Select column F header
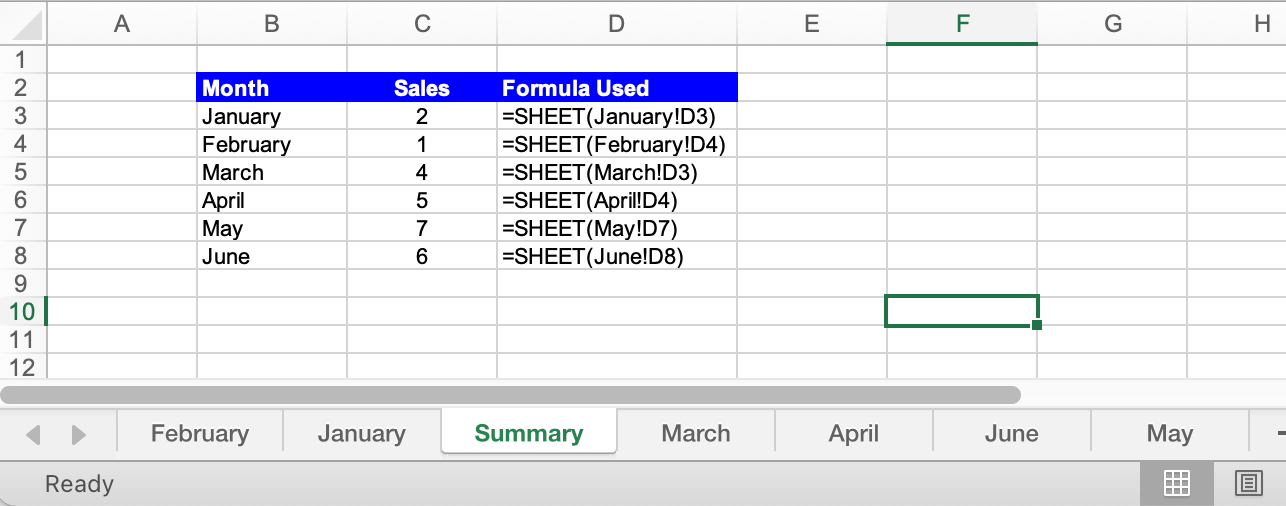Viewport: 1286px width, 506px height. 962,24
